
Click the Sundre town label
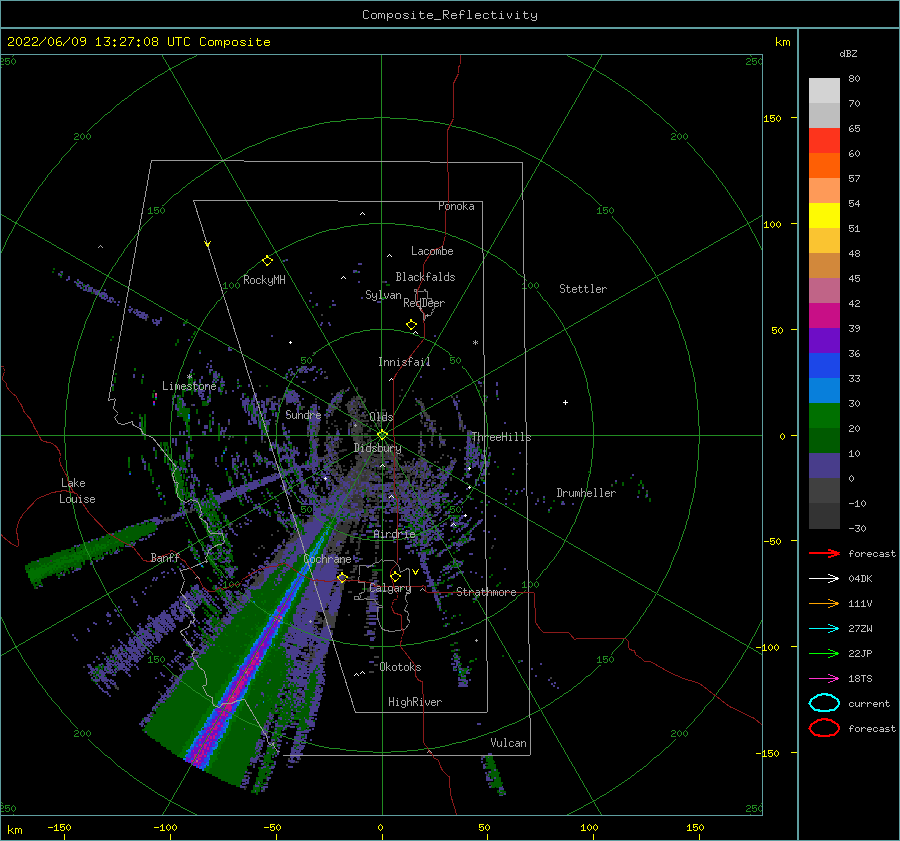point(303,414)
